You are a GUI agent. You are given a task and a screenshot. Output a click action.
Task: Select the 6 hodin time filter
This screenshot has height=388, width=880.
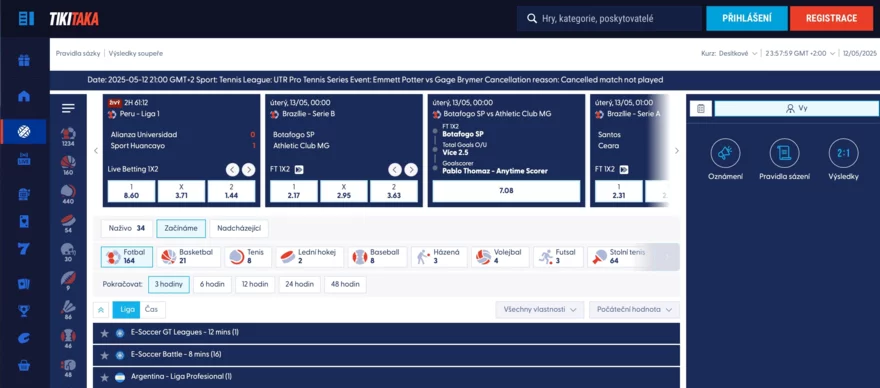pyautogui.click(x=212, y=284)
